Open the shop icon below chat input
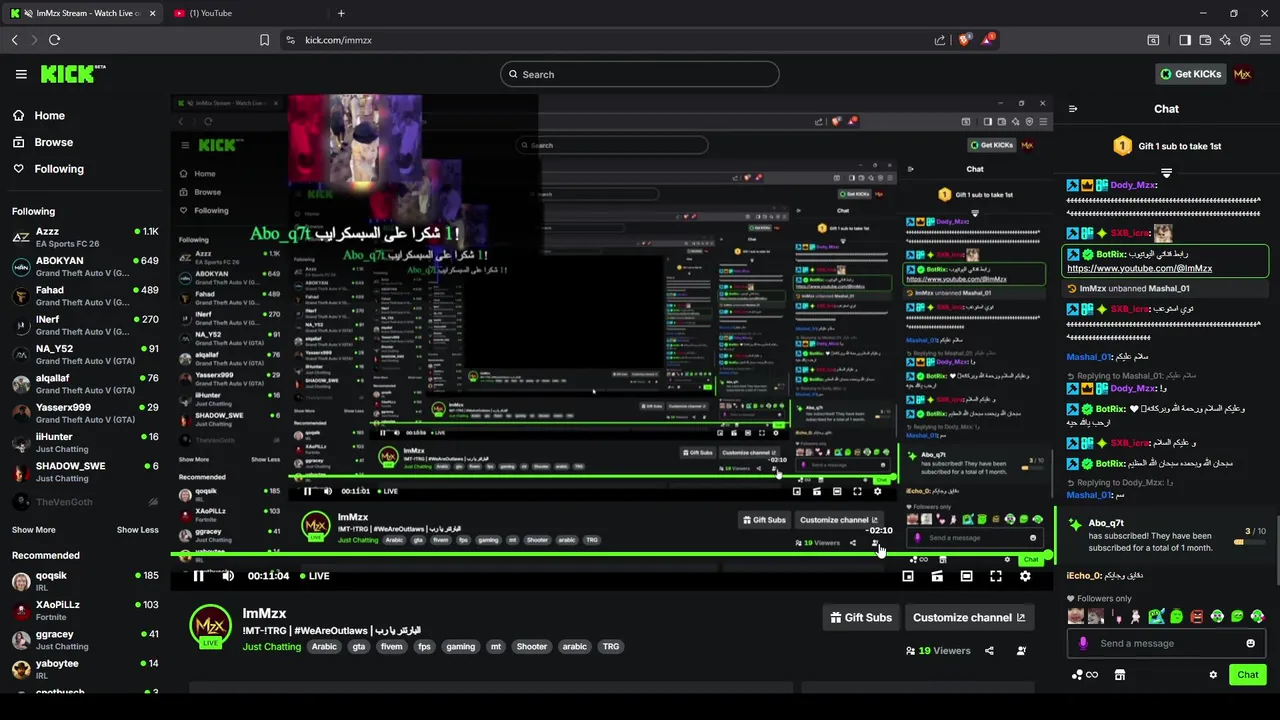 1120,675
